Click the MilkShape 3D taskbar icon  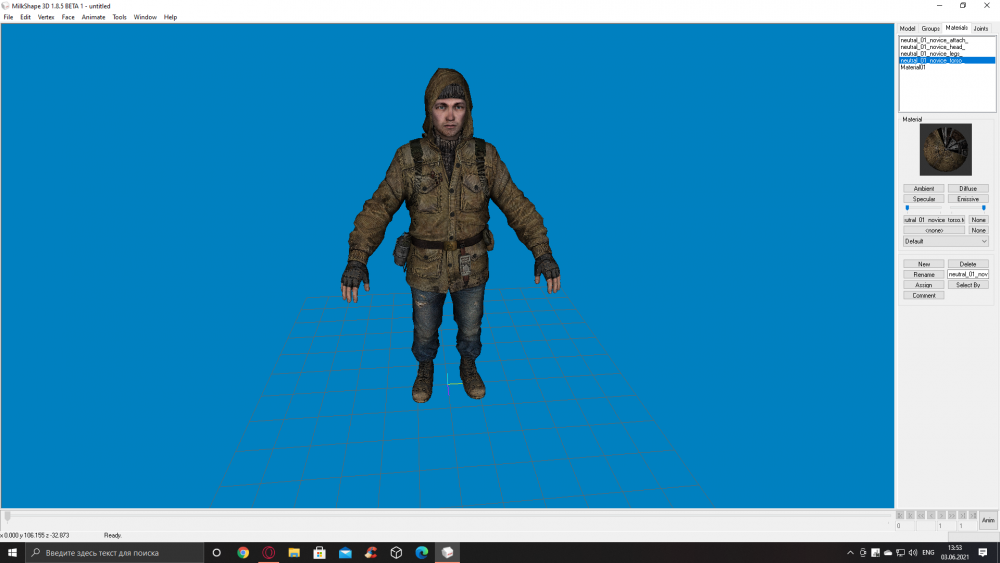[x=447, y=553]
